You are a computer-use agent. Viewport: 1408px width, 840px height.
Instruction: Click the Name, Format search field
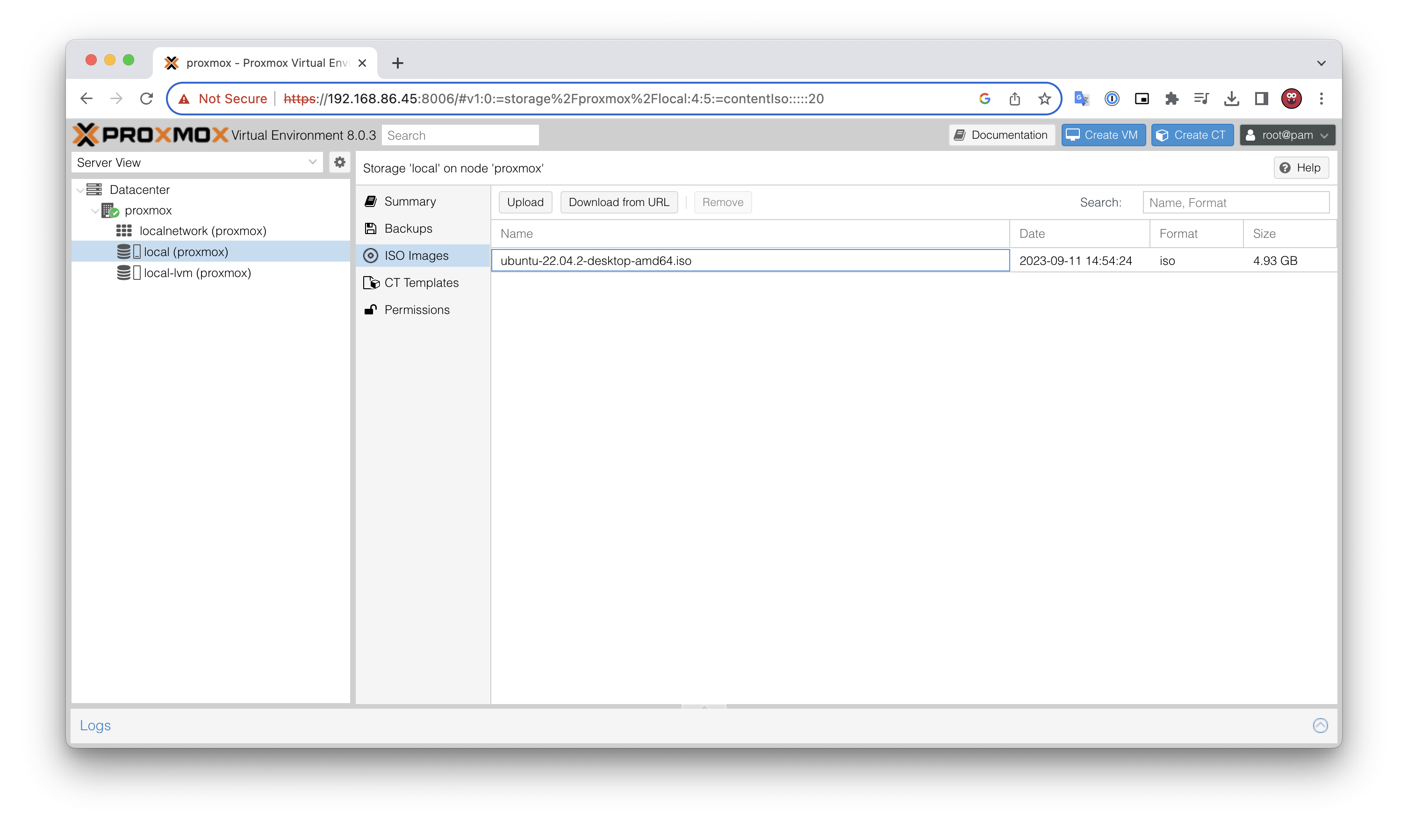point(1235,203)
